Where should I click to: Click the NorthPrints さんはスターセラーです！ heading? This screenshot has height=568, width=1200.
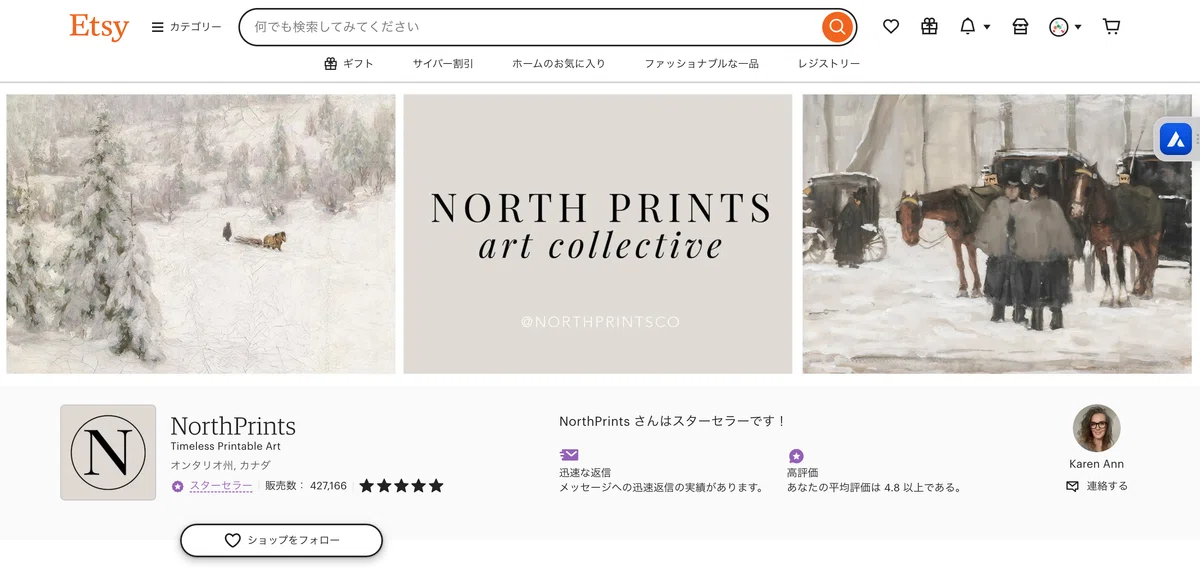click(673, 422)
